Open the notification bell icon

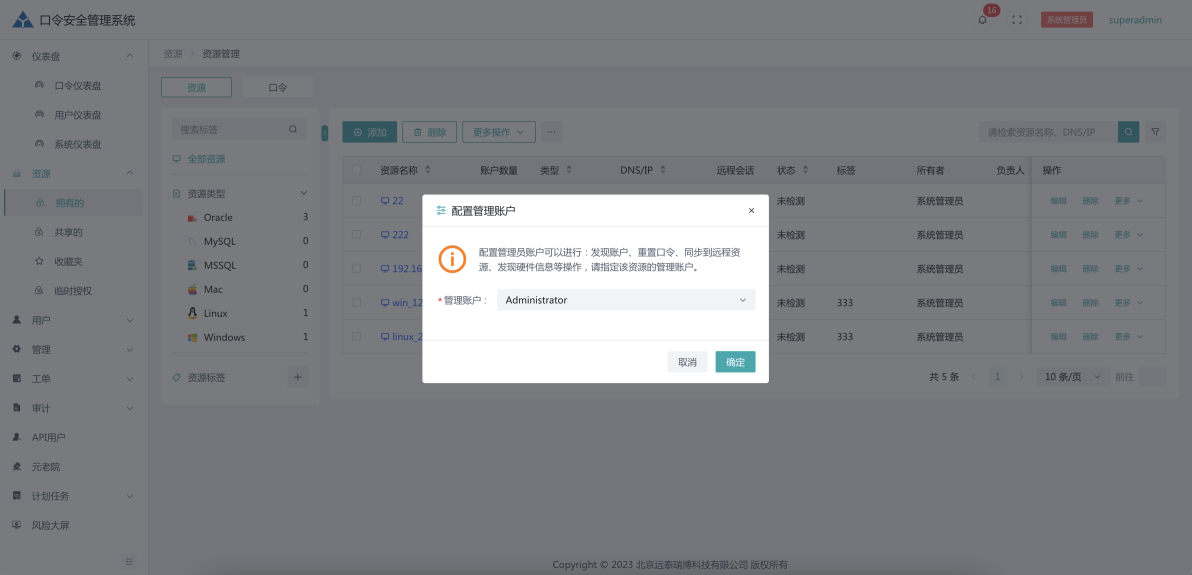coord(982,20)
